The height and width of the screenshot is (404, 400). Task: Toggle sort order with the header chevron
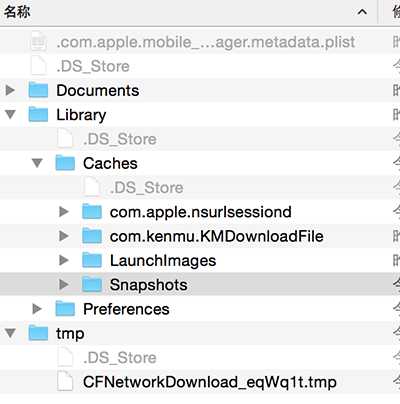tap(362, 12)
